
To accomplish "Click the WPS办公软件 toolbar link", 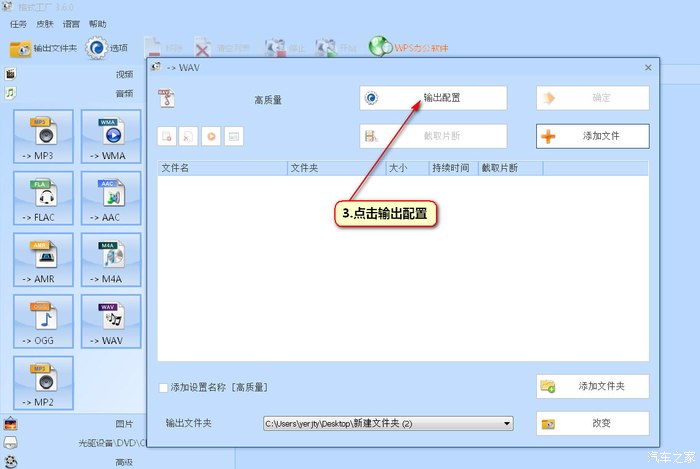I will click(x=408, y=47).
